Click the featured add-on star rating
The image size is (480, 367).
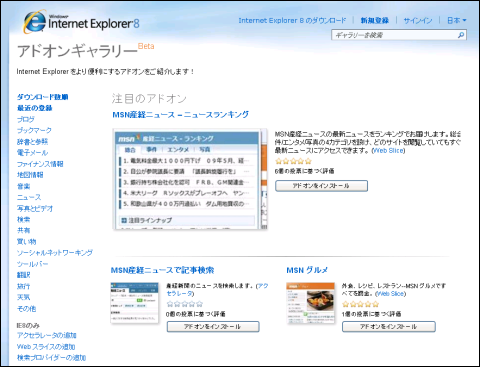pos(294,161)
